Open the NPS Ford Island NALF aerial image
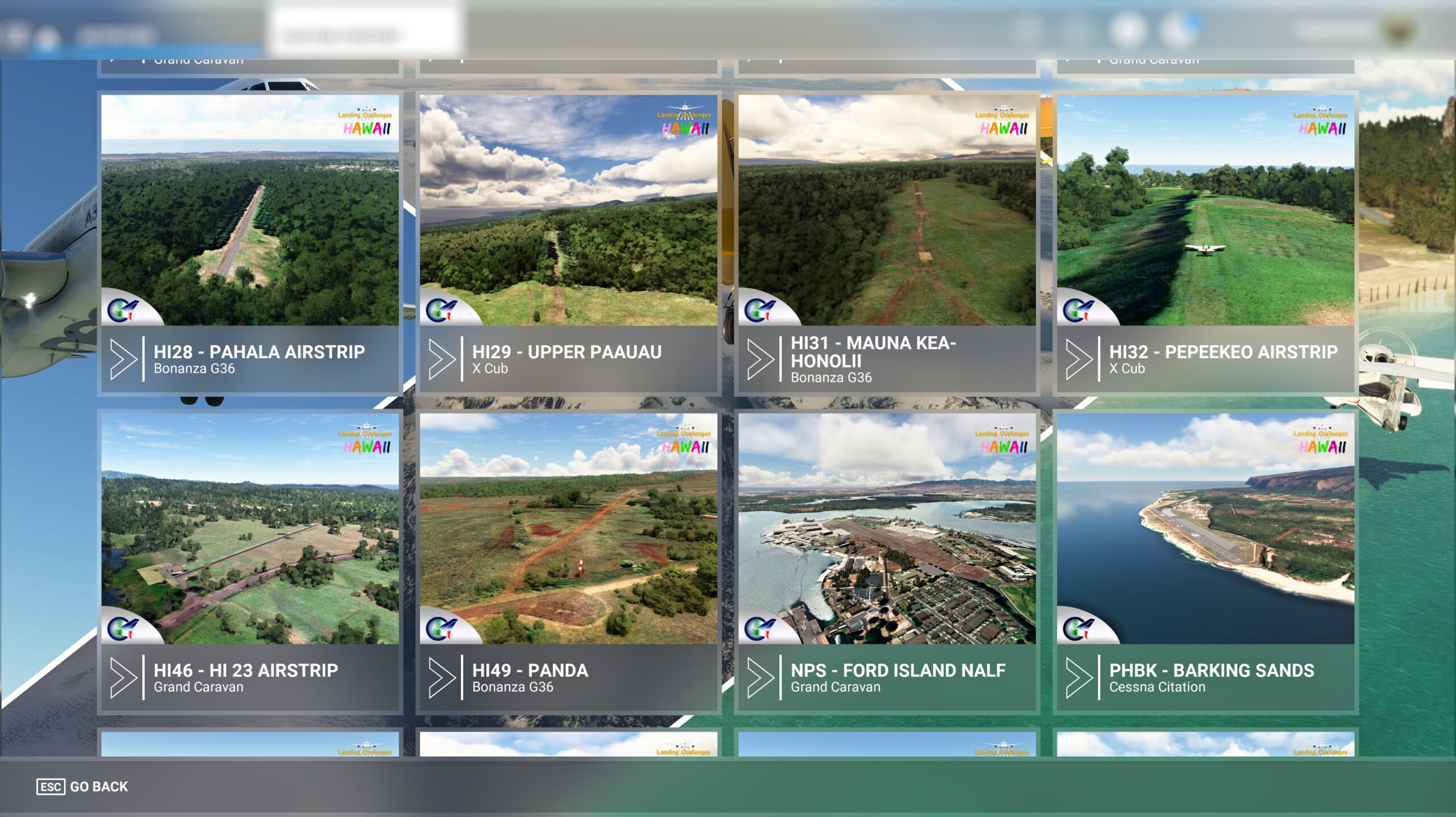The width and height of the screenshot is (1456, 817). click(887, 528)
